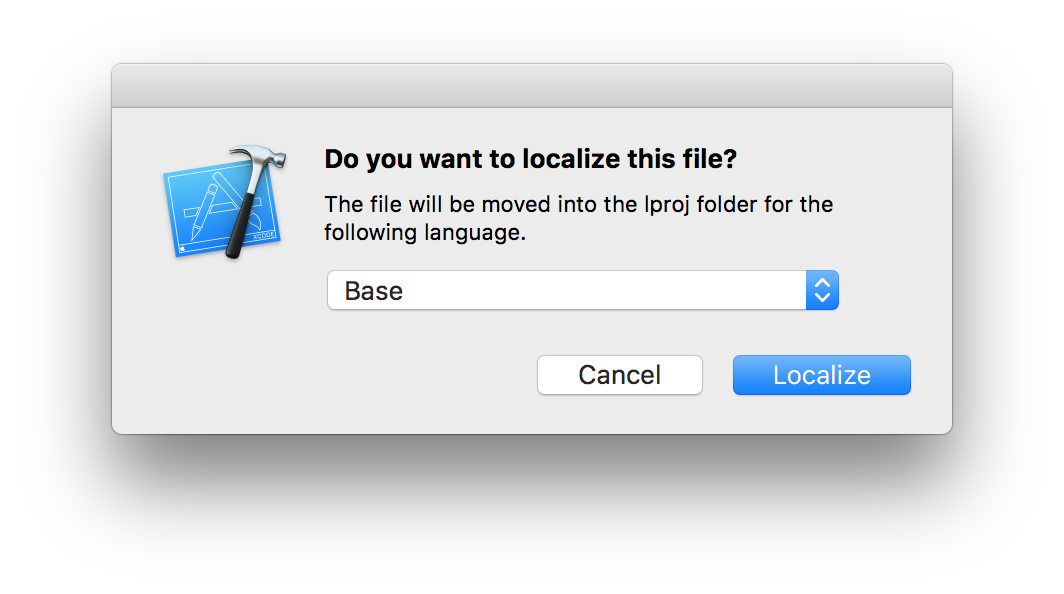Click the "Do you want to localize this file?" heading
The width and height of the screenshot is (1064, 594).
coord(531,160)
